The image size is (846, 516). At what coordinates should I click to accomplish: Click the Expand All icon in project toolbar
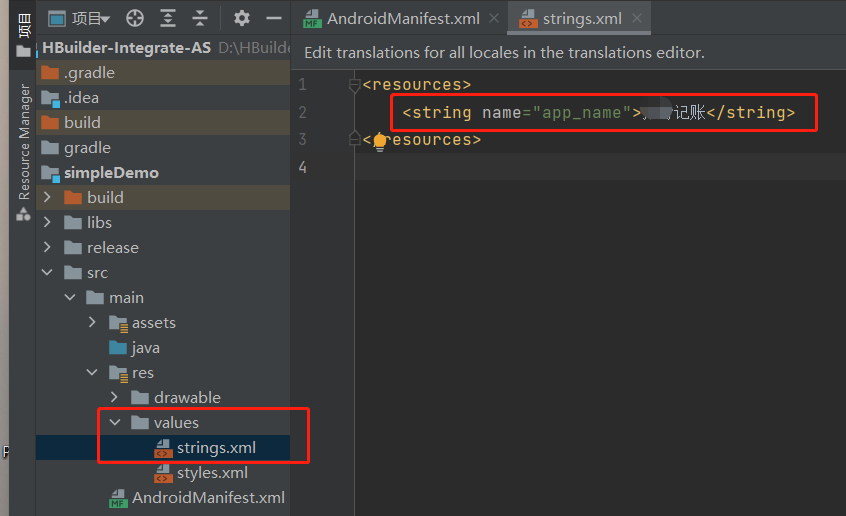pos(167,18)
